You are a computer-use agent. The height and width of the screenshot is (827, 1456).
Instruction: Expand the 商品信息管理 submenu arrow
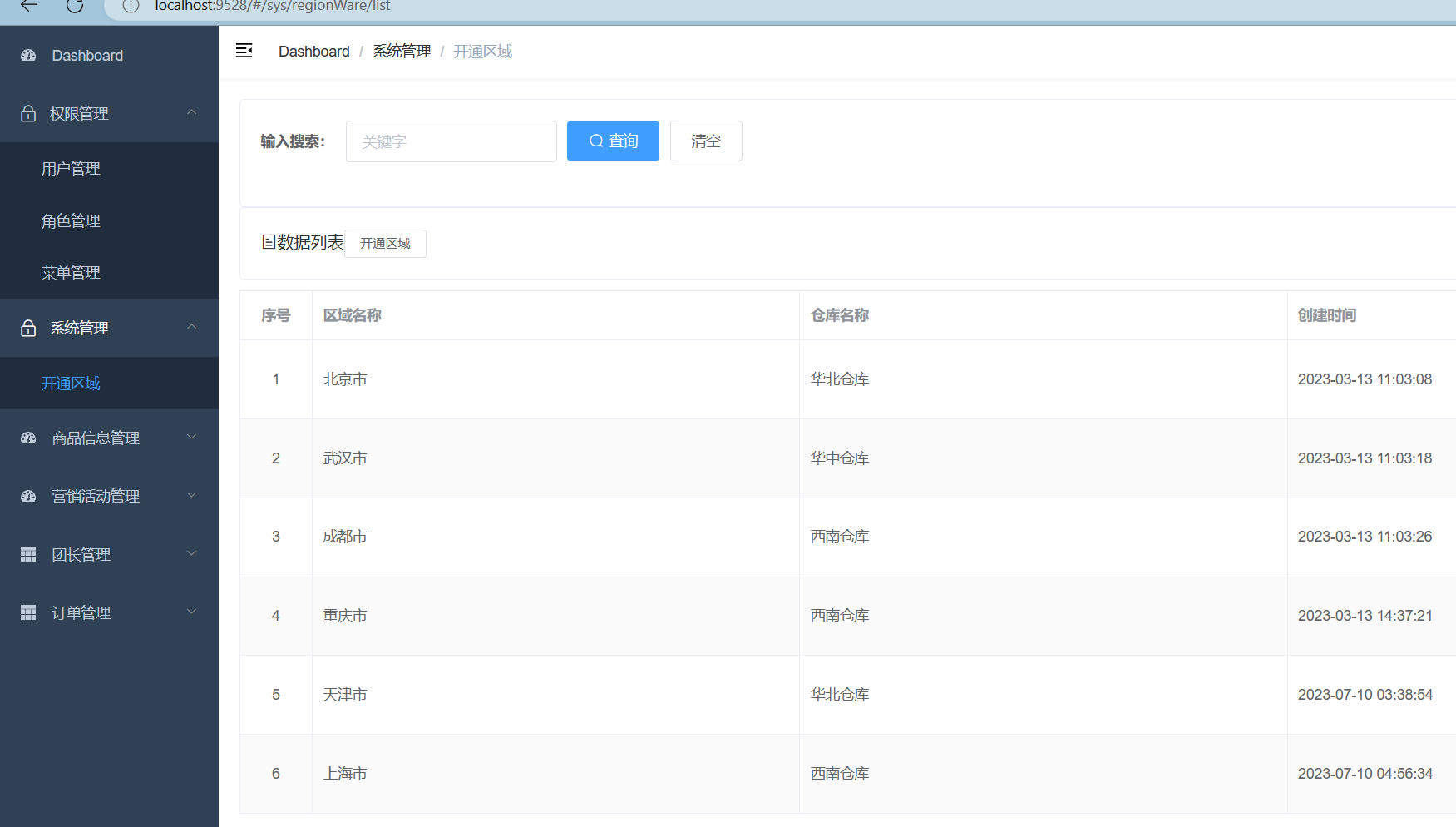point(192,437)
